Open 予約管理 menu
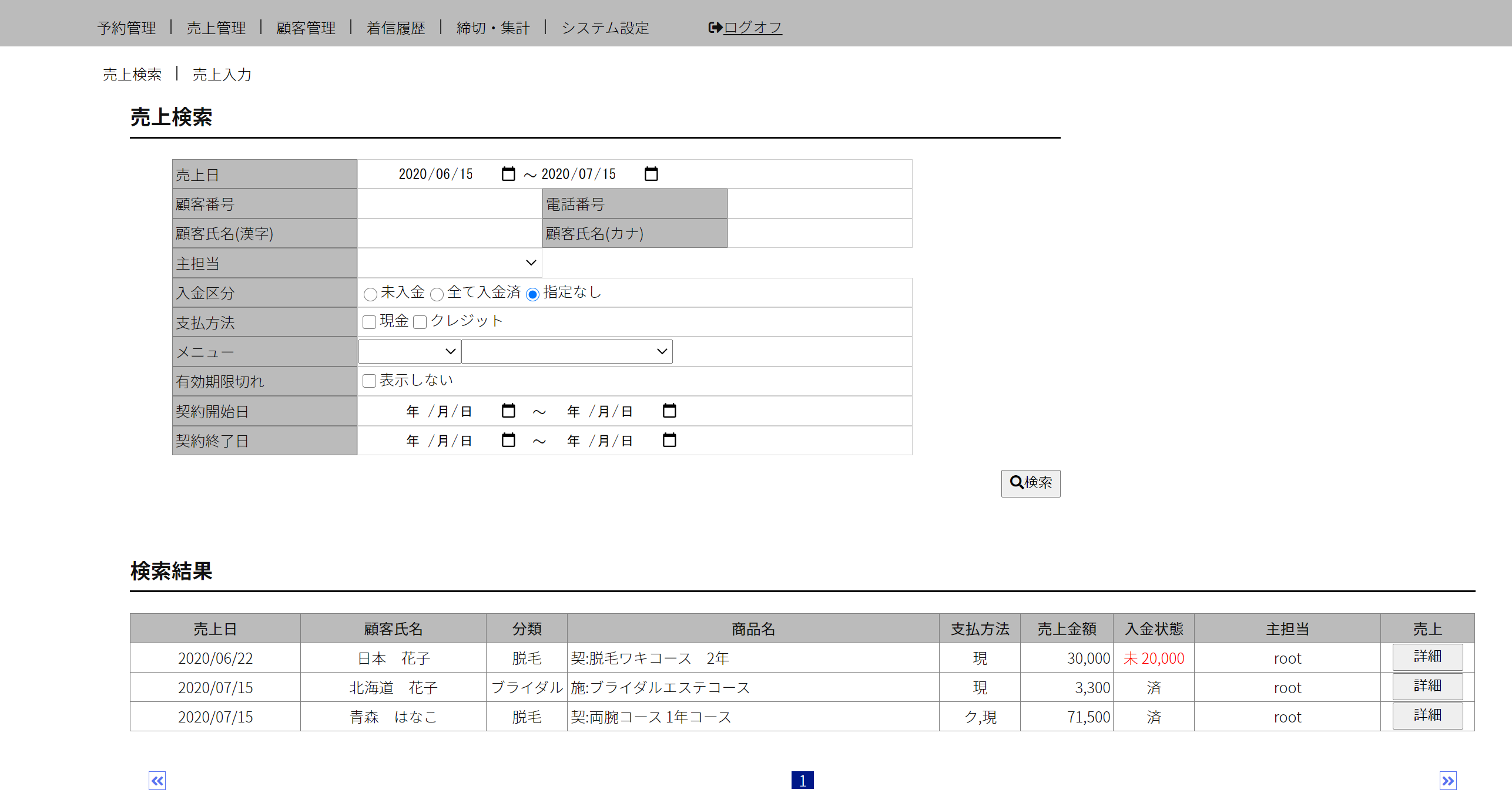Image resolution: width=1512 pixels, height=810 pixels. click(126, 28)
